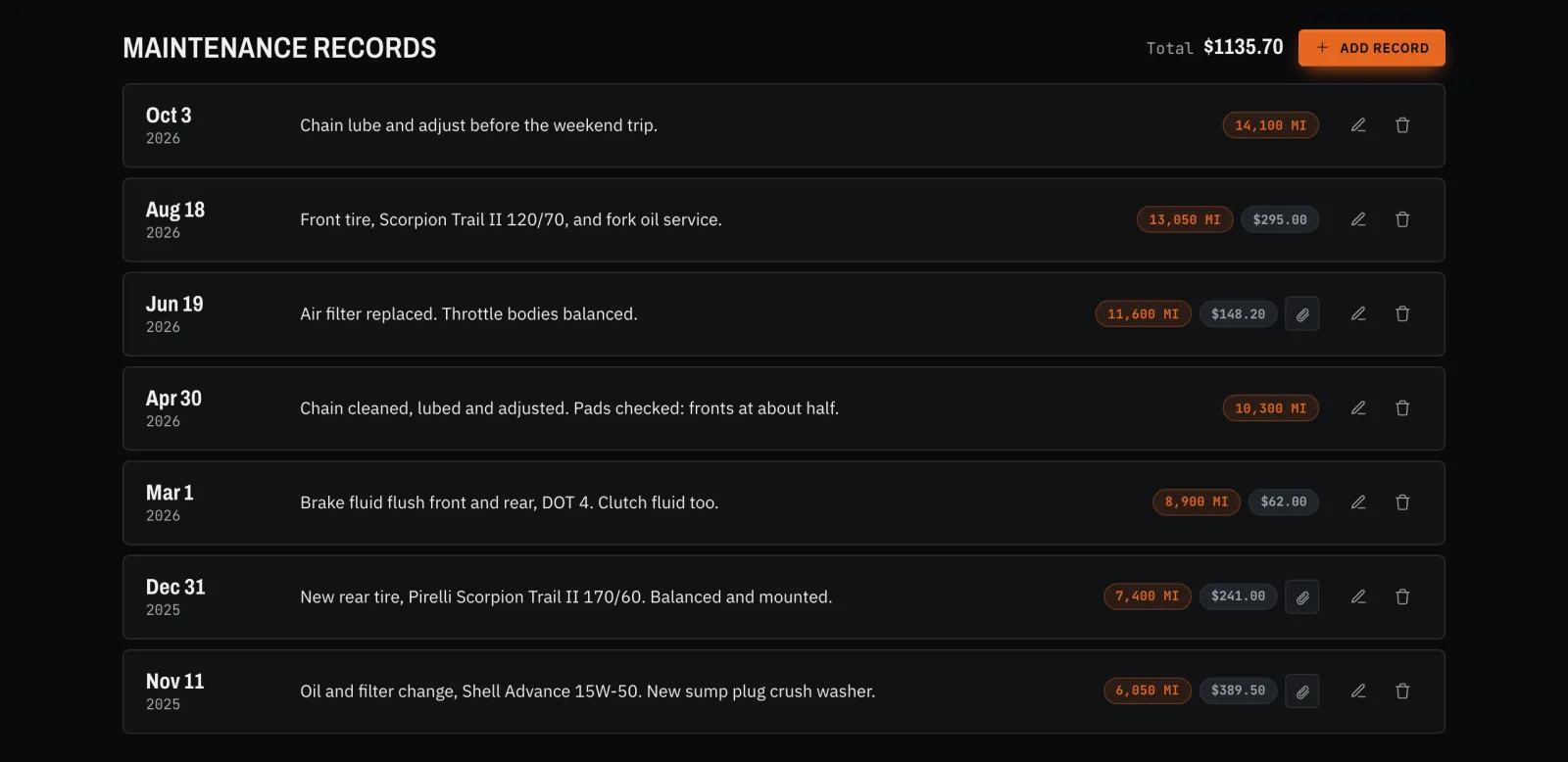Delete the Nov 11 oil change record
The image size is (1568, 762).
(x=1402, y=691)
